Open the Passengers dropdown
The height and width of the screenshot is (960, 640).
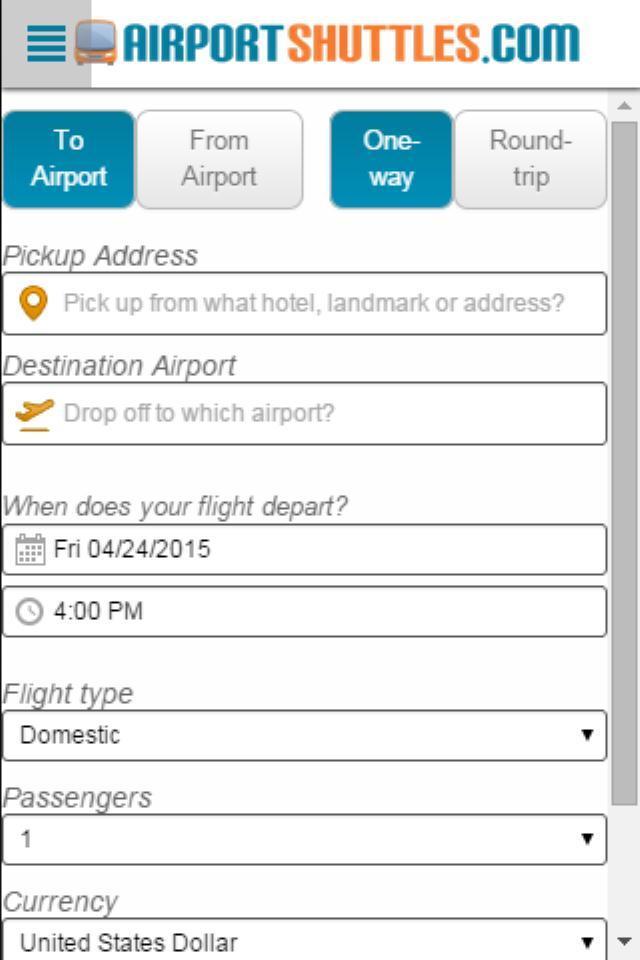click(x=305, y=838)
